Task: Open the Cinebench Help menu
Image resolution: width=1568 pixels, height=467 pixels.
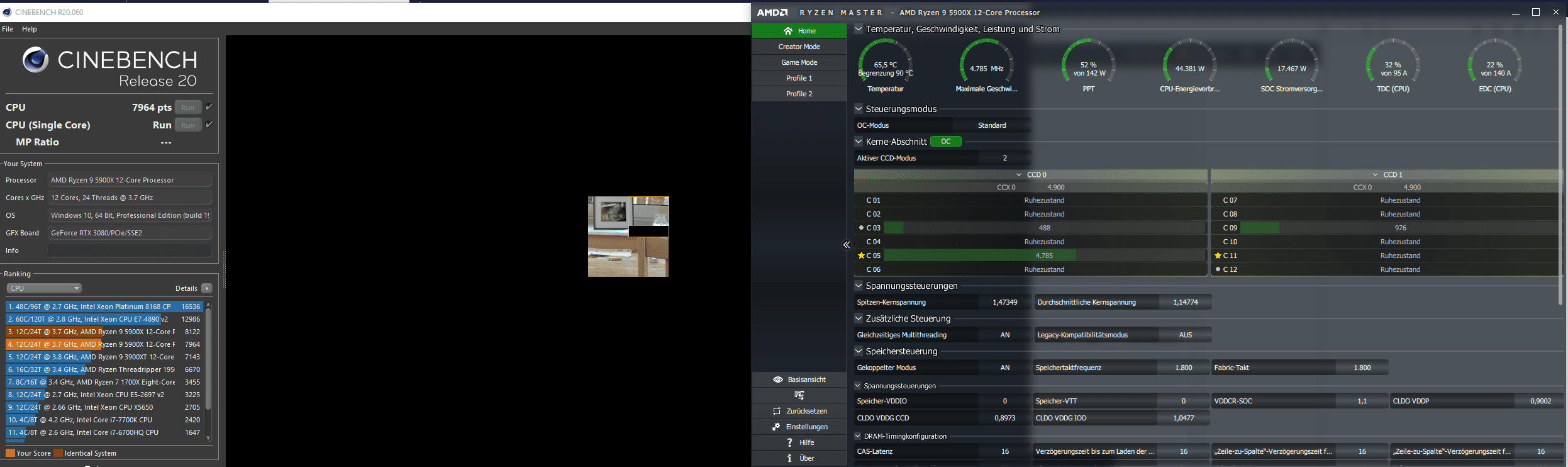Action: pyautogui.click(x=30, y=29)
